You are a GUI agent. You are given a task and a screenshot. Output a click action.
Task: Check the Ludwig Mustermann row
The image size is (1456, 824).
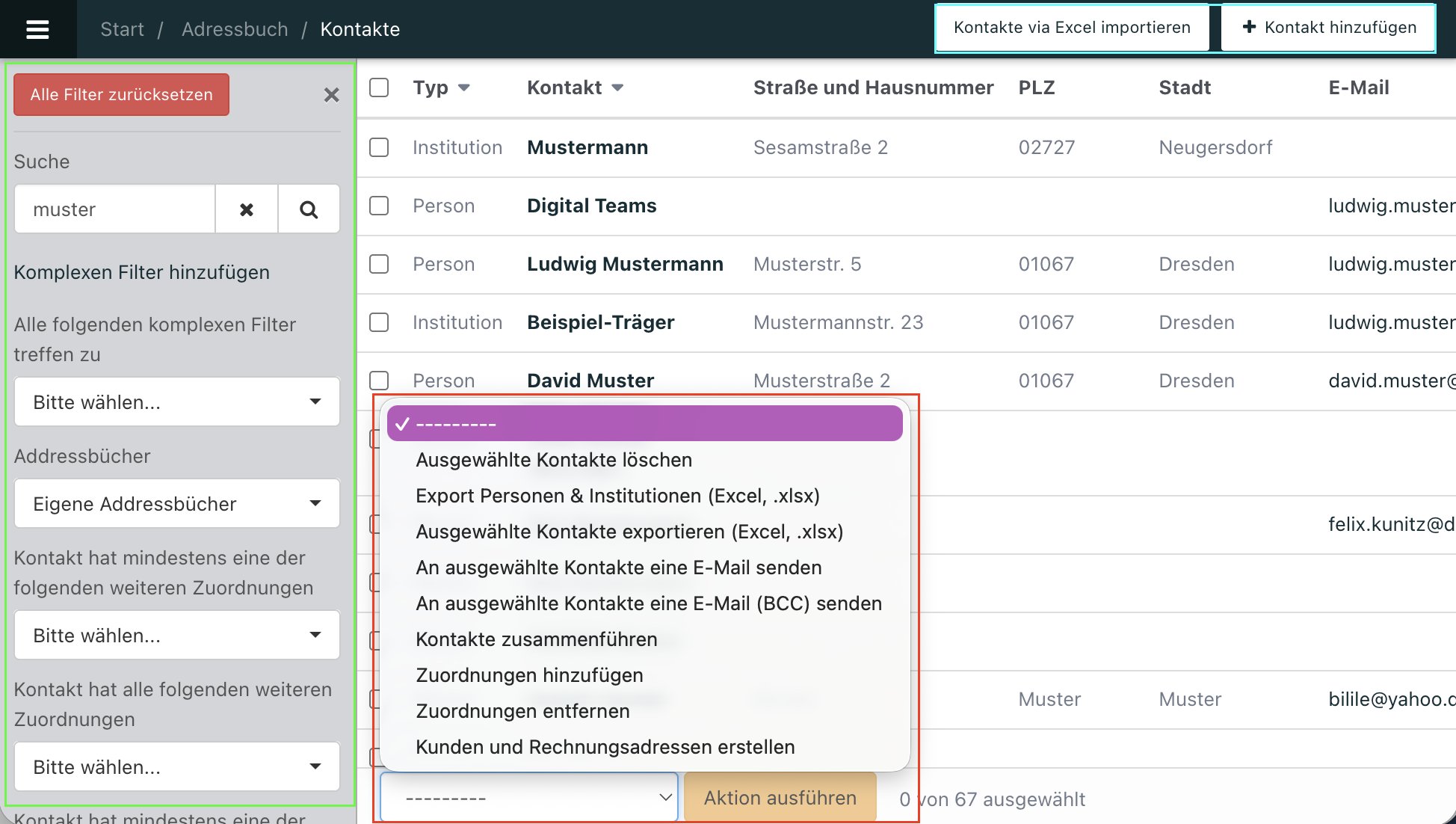click(379, 264)
